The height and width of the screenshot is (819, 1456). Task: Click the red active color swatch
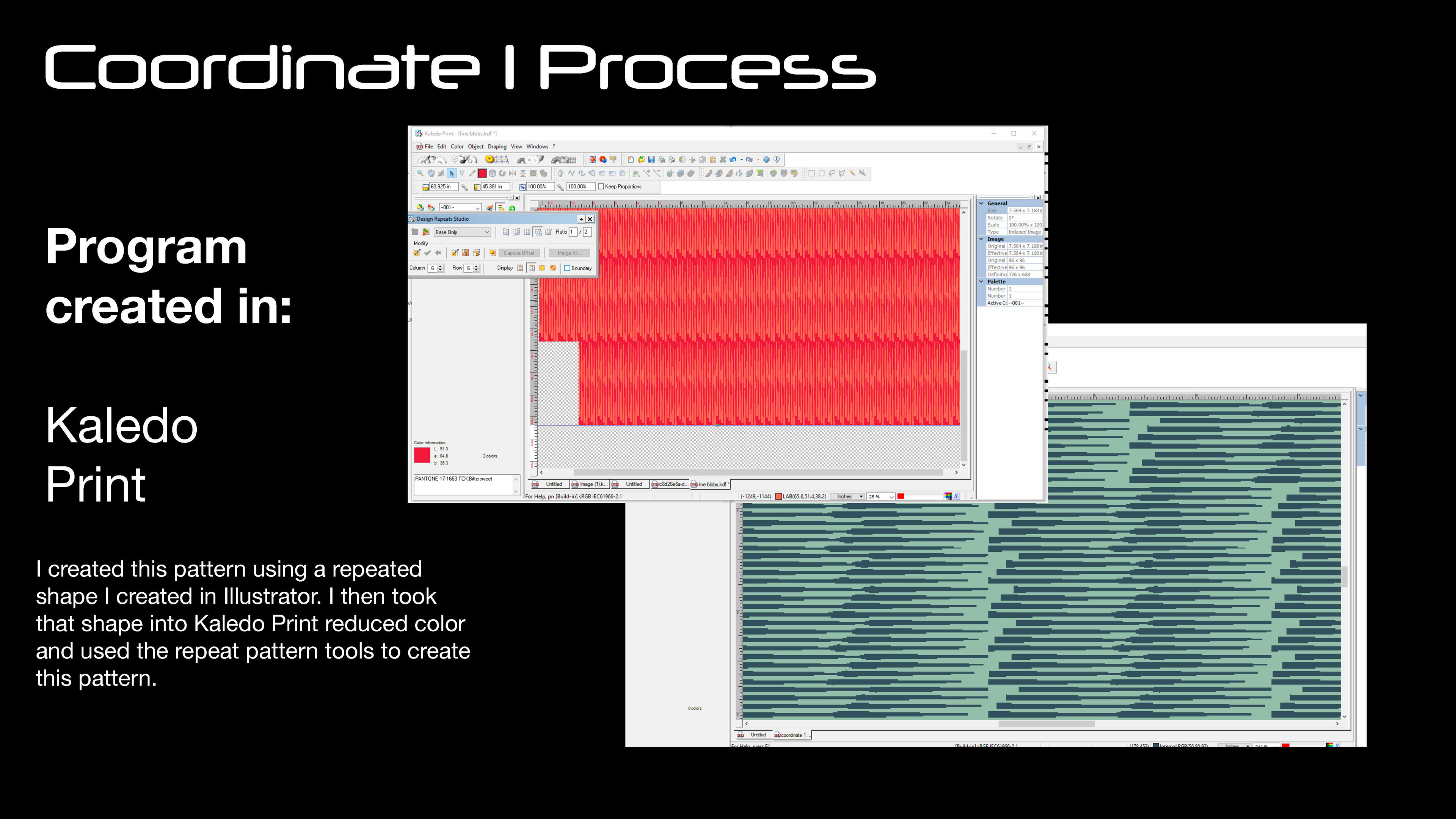click(482, 174)
